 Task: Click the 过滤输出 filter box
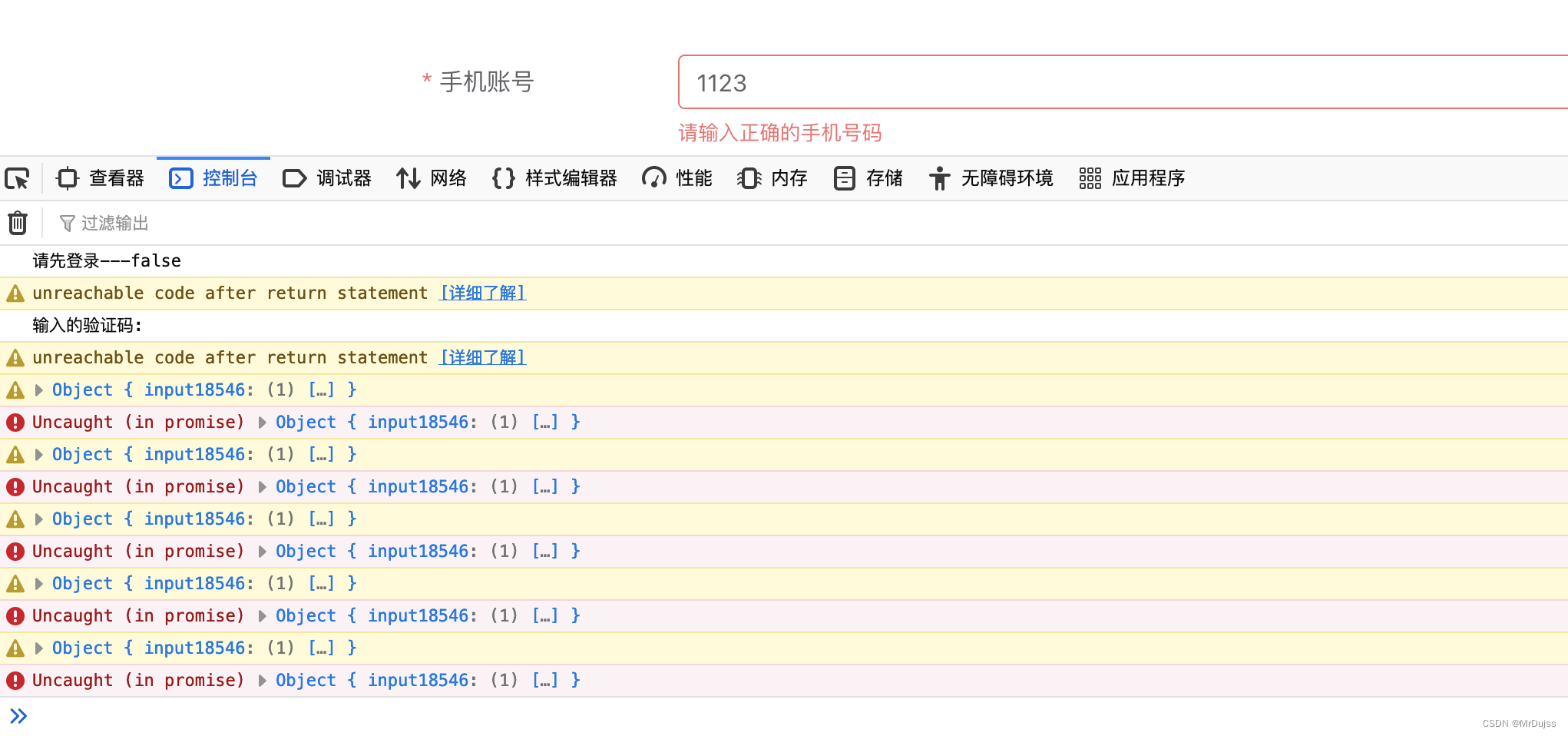[x=115, y=223]
